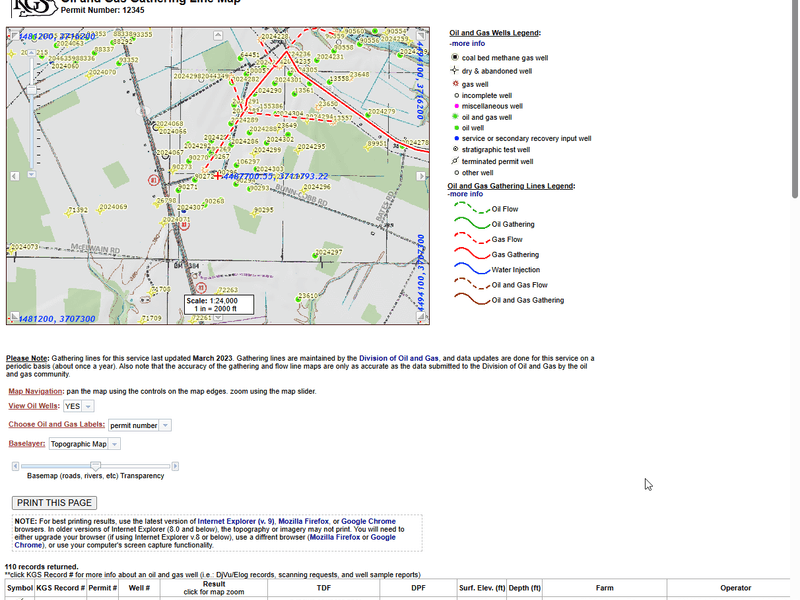
Task: Click the DPF column header
Action: 418,588
